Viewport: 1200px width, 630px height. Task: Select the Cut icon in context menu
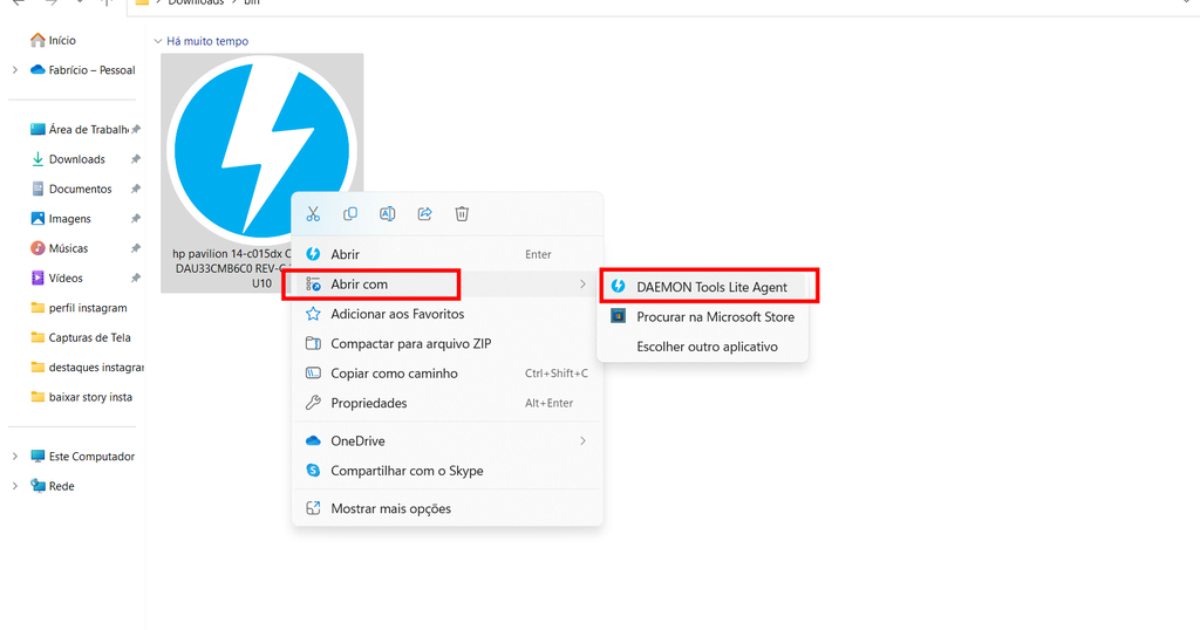(313, 213)
